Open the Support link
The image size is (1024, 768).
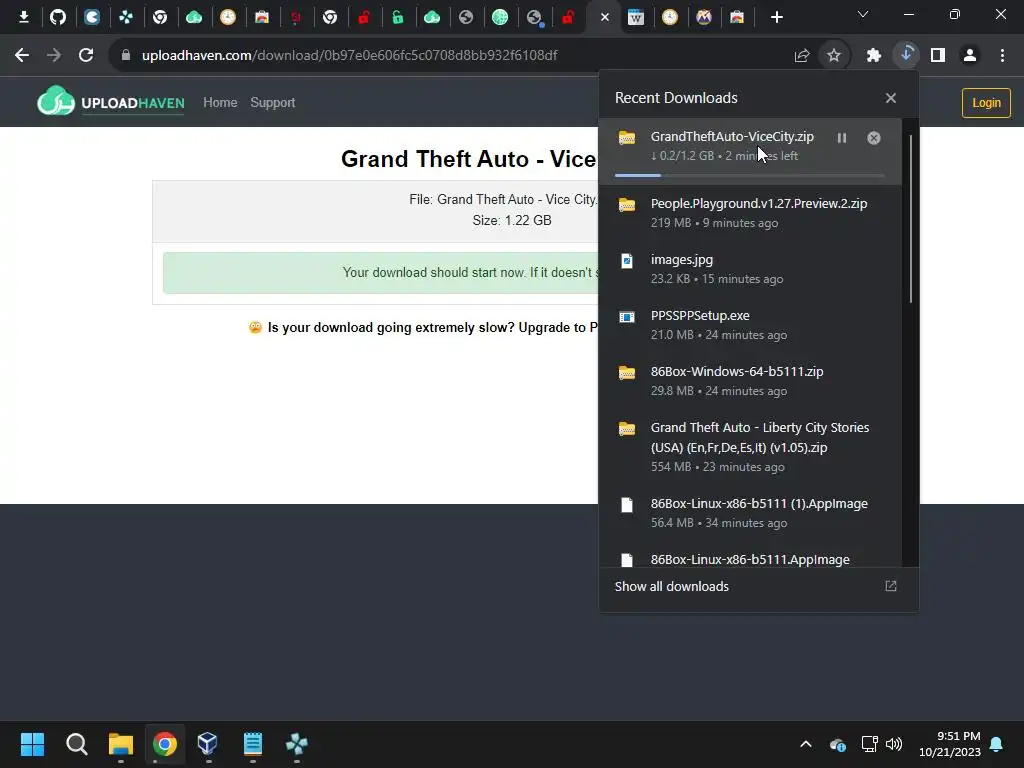click(x=272, y=103)
